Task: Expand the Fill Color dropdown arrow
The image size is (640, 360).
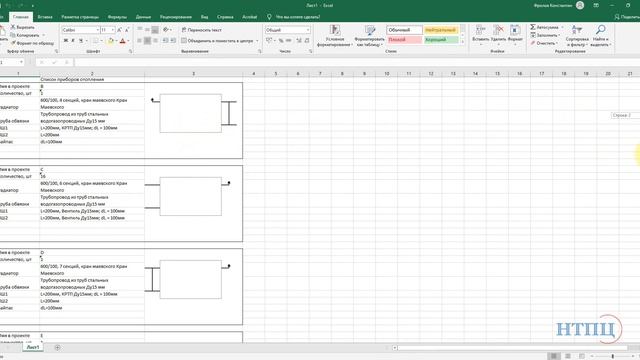Action: pyautogui.click(x=116, y=41)
